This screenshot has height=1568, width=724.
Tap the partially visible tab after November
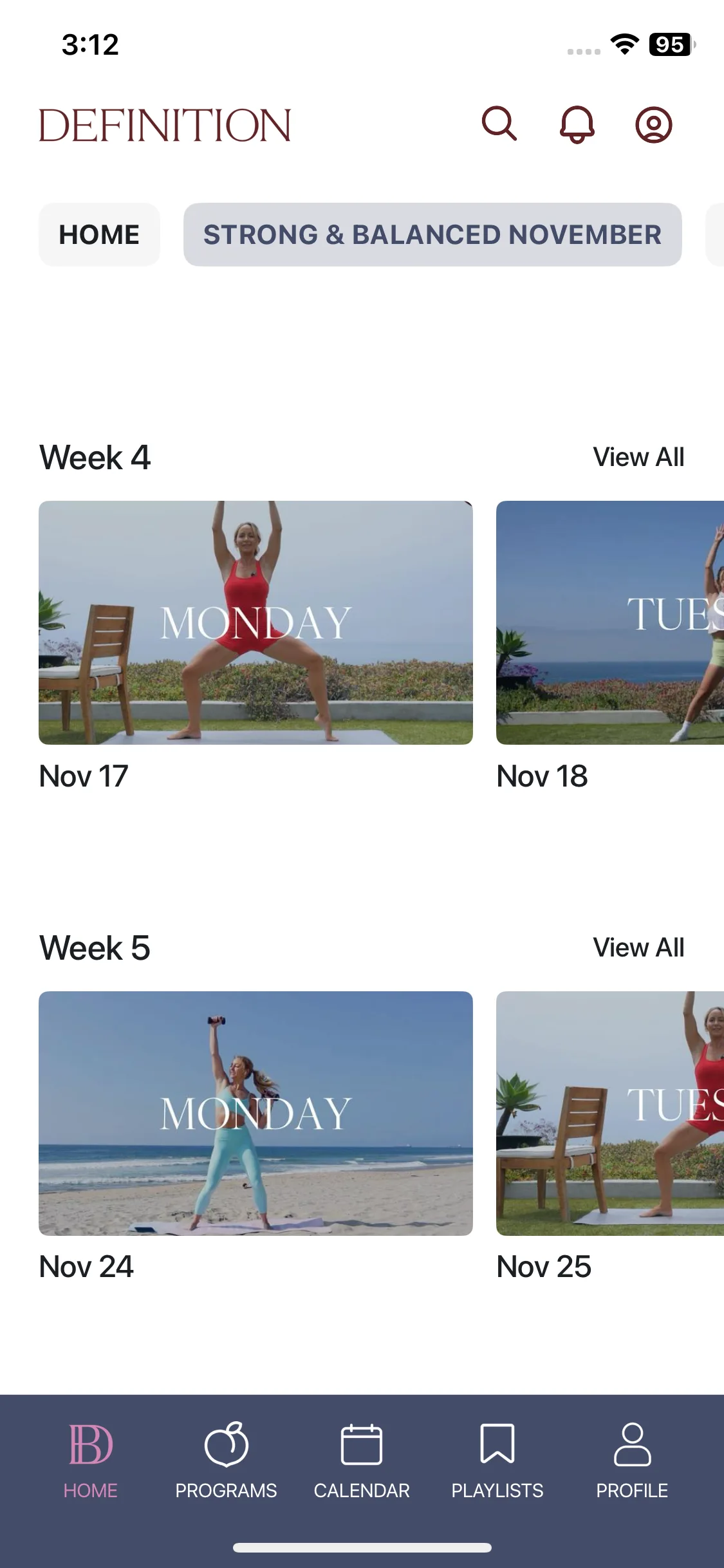click(714, 234)
